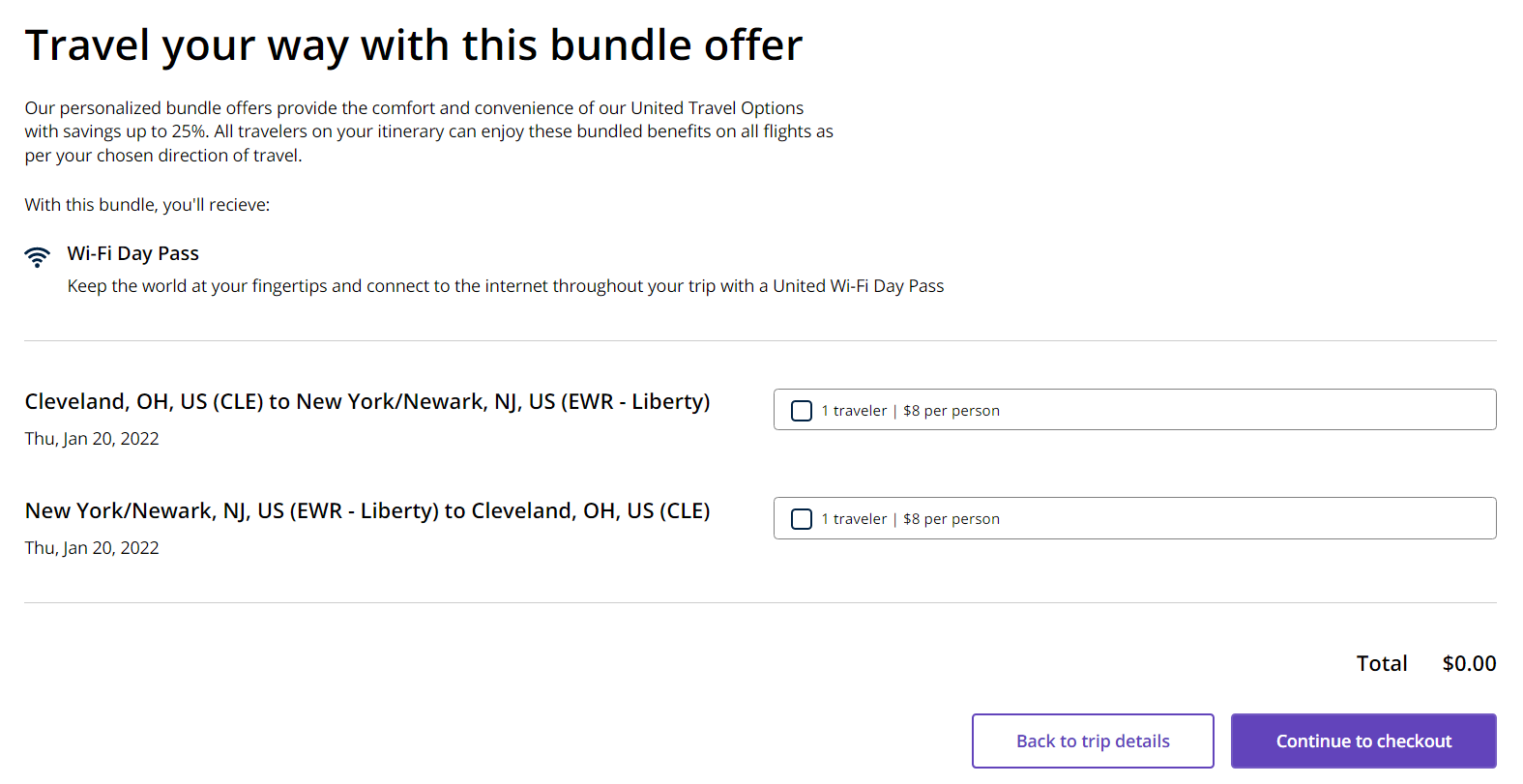Select the '1 traveler | $8 per person' box for return flight

(1135, 518)
